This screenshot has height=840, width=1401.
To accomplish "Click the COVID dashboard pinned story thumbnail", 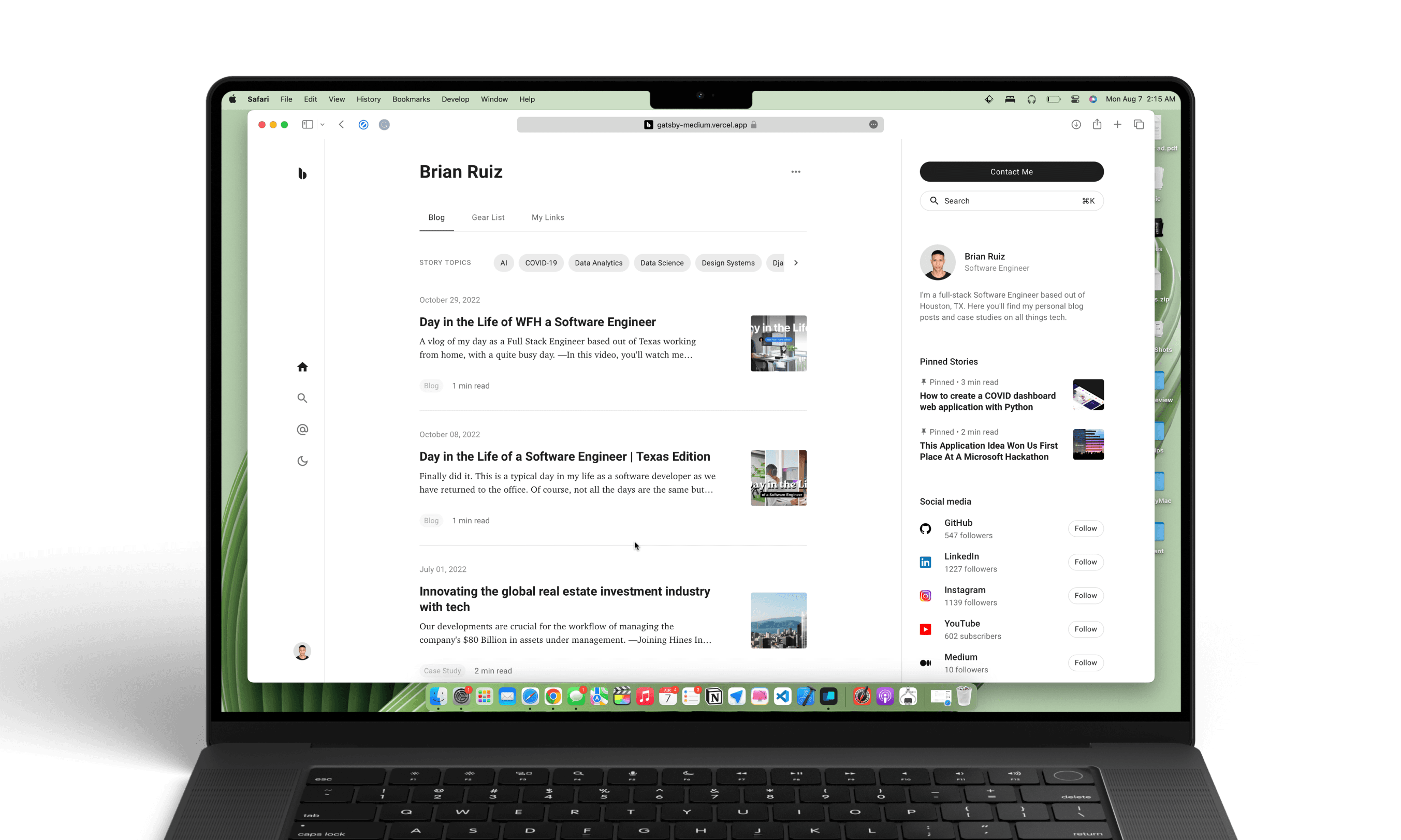I will point(1088,394).
